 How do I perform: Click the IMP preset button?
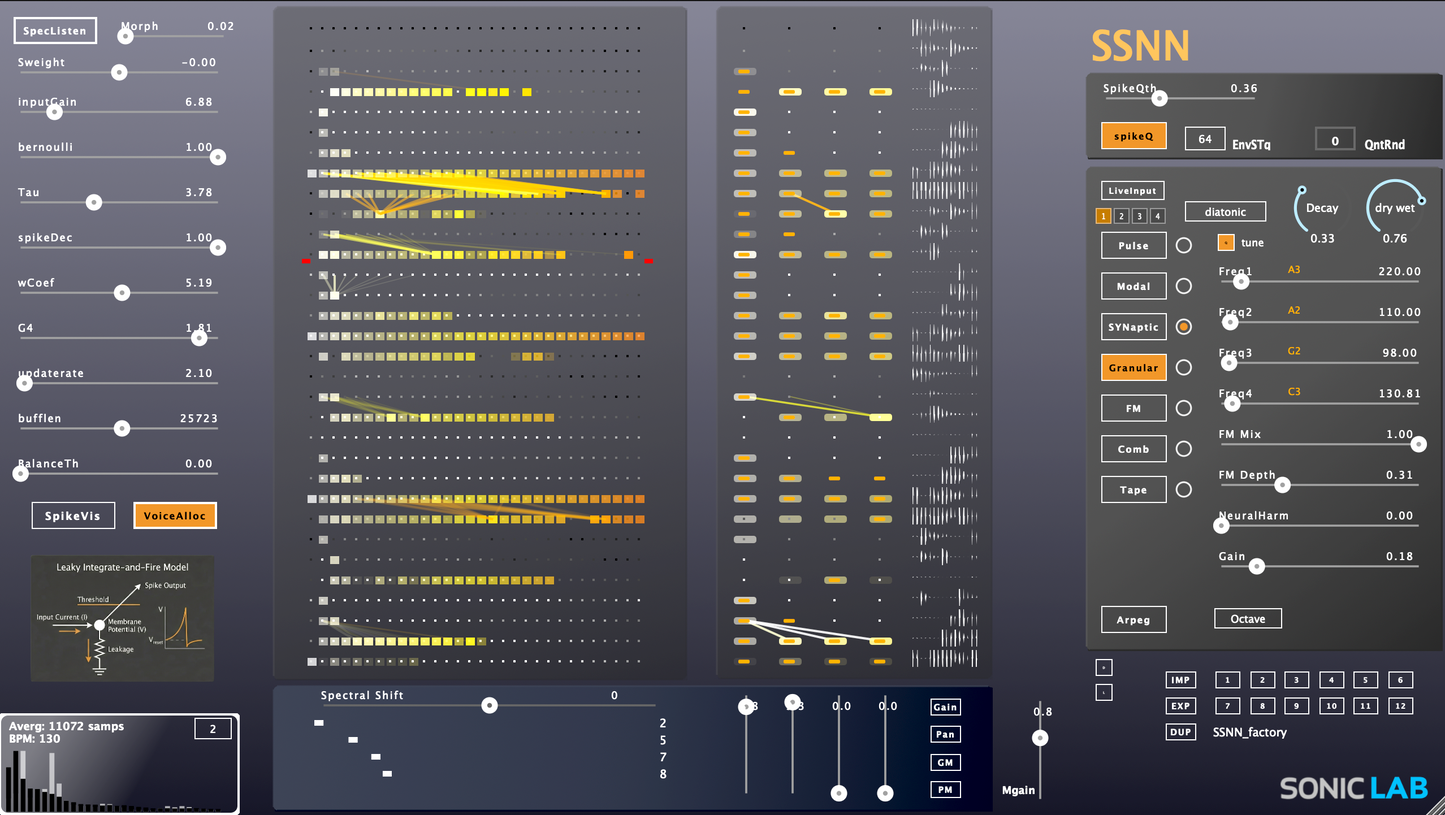point(1181,680)
